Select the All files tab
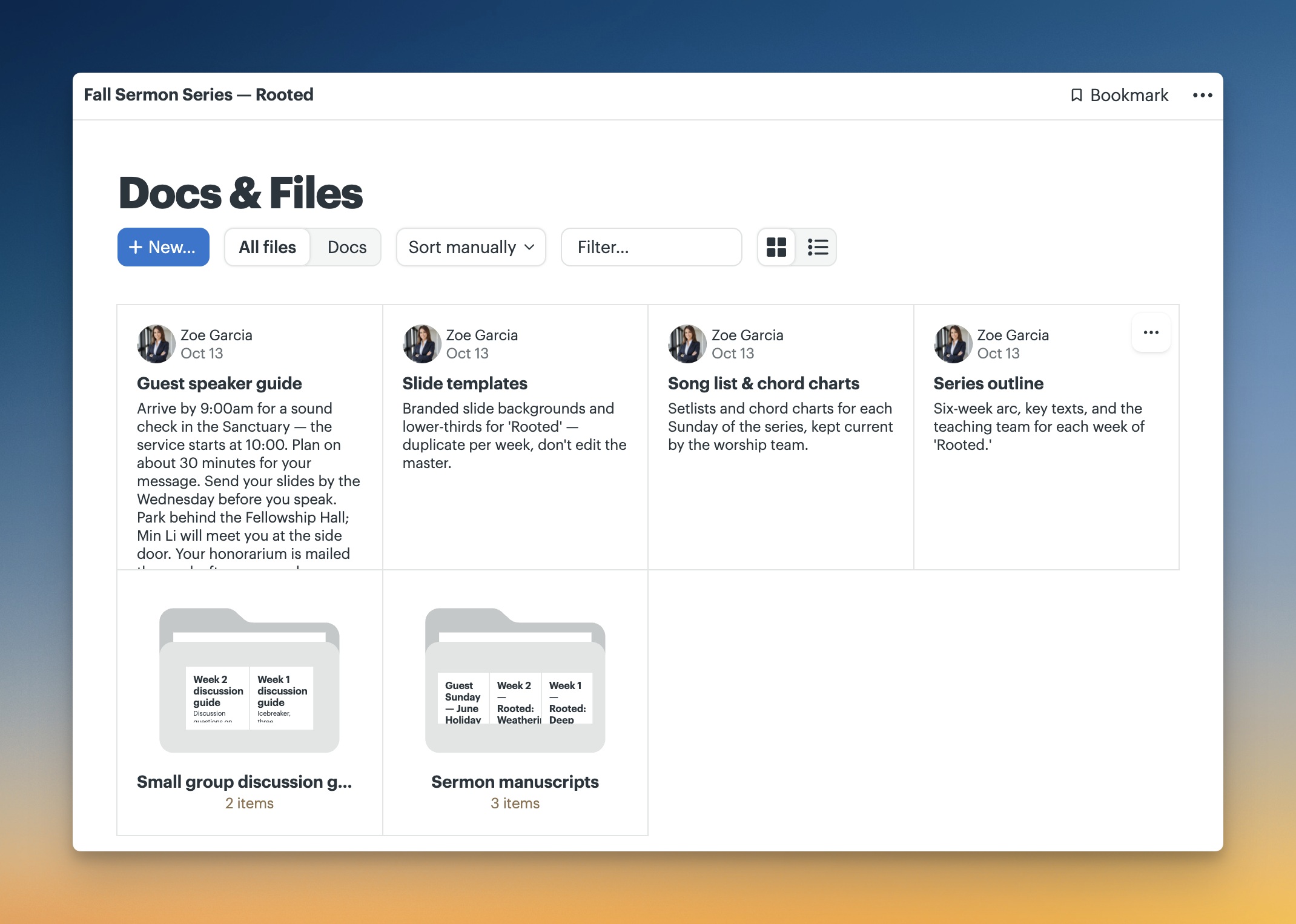Viewport: 1296px width, 924px height. point(267,247)
